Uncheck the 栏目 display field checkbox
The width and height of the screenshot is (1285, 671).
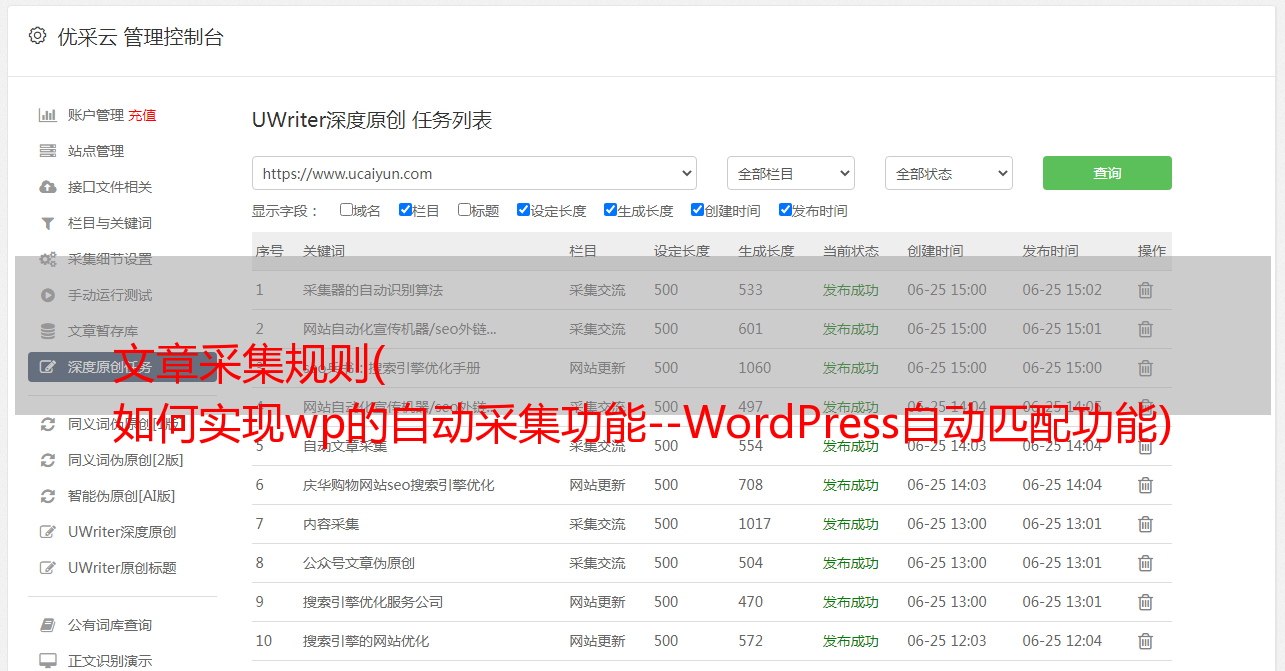point(405,210)
